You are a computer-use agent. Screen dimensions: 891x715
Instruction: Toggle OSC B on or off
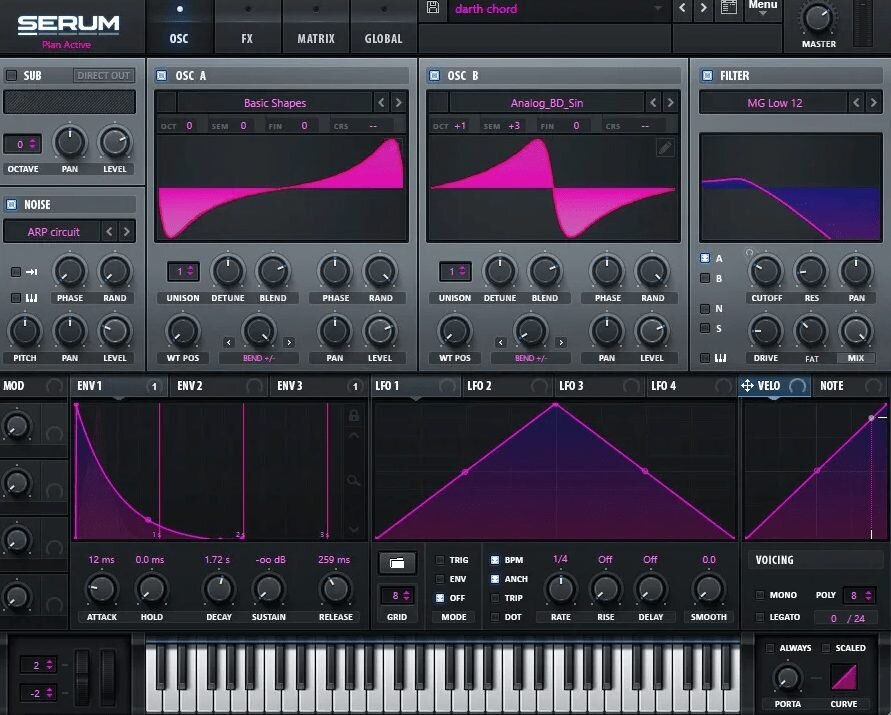(x=434, y=76)
